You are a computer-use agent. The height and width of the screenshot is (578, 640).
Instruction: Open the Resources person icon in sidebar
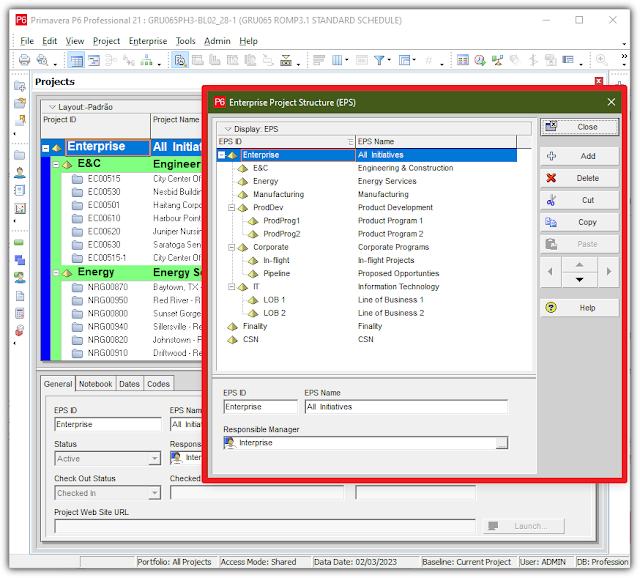tap(20, 173)
